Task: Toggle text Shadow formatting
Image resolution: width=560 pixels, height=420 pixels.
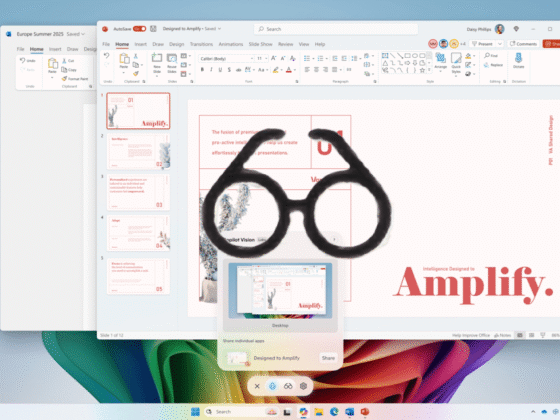Action: 229,70
